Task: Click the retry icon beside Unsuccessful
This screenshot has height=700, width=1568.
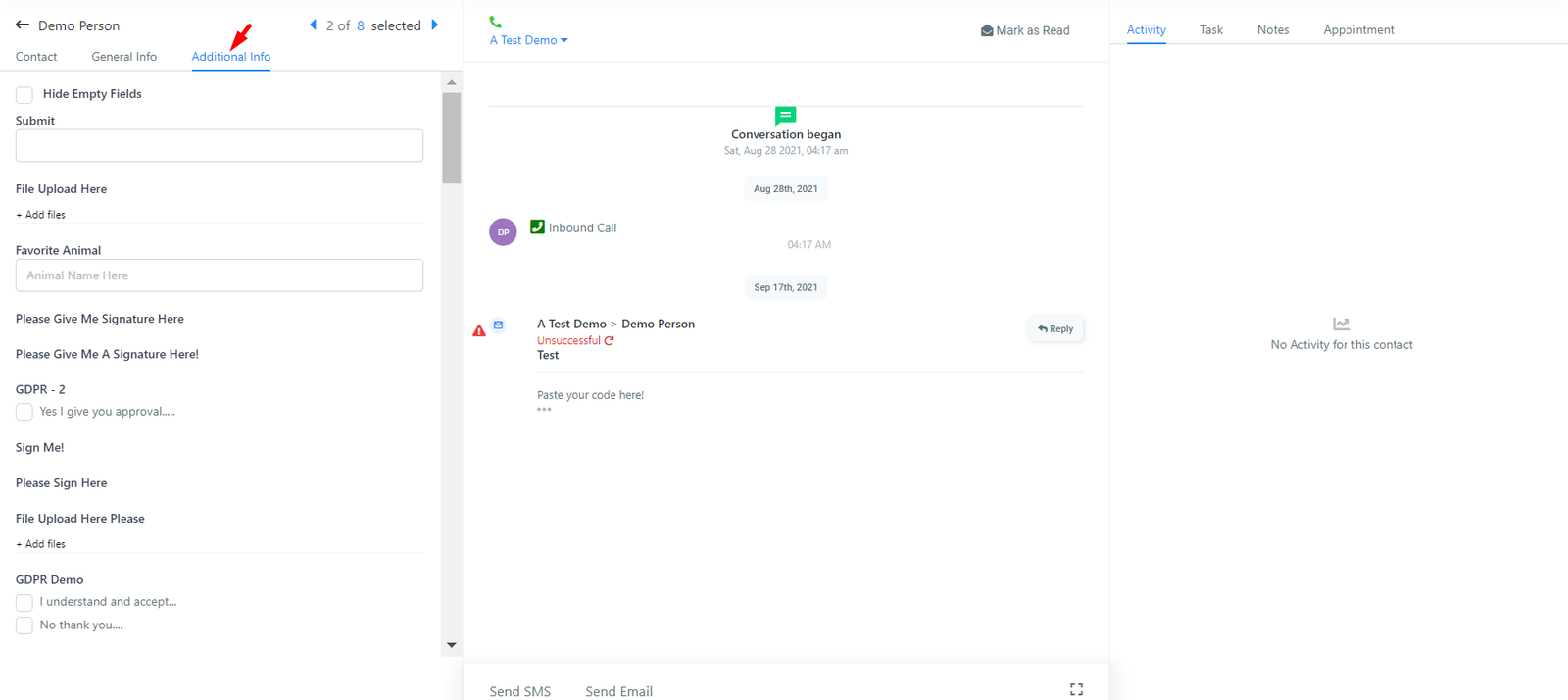Action: click(610, 341)
